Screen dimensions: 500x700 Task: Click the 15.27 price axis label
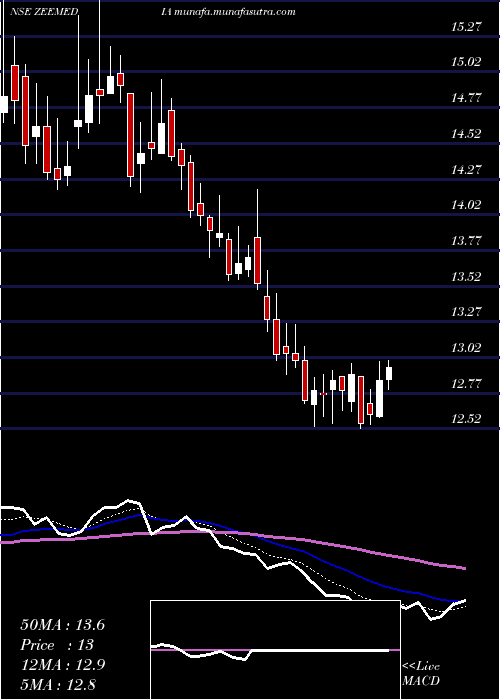click(x=466, y=26)
